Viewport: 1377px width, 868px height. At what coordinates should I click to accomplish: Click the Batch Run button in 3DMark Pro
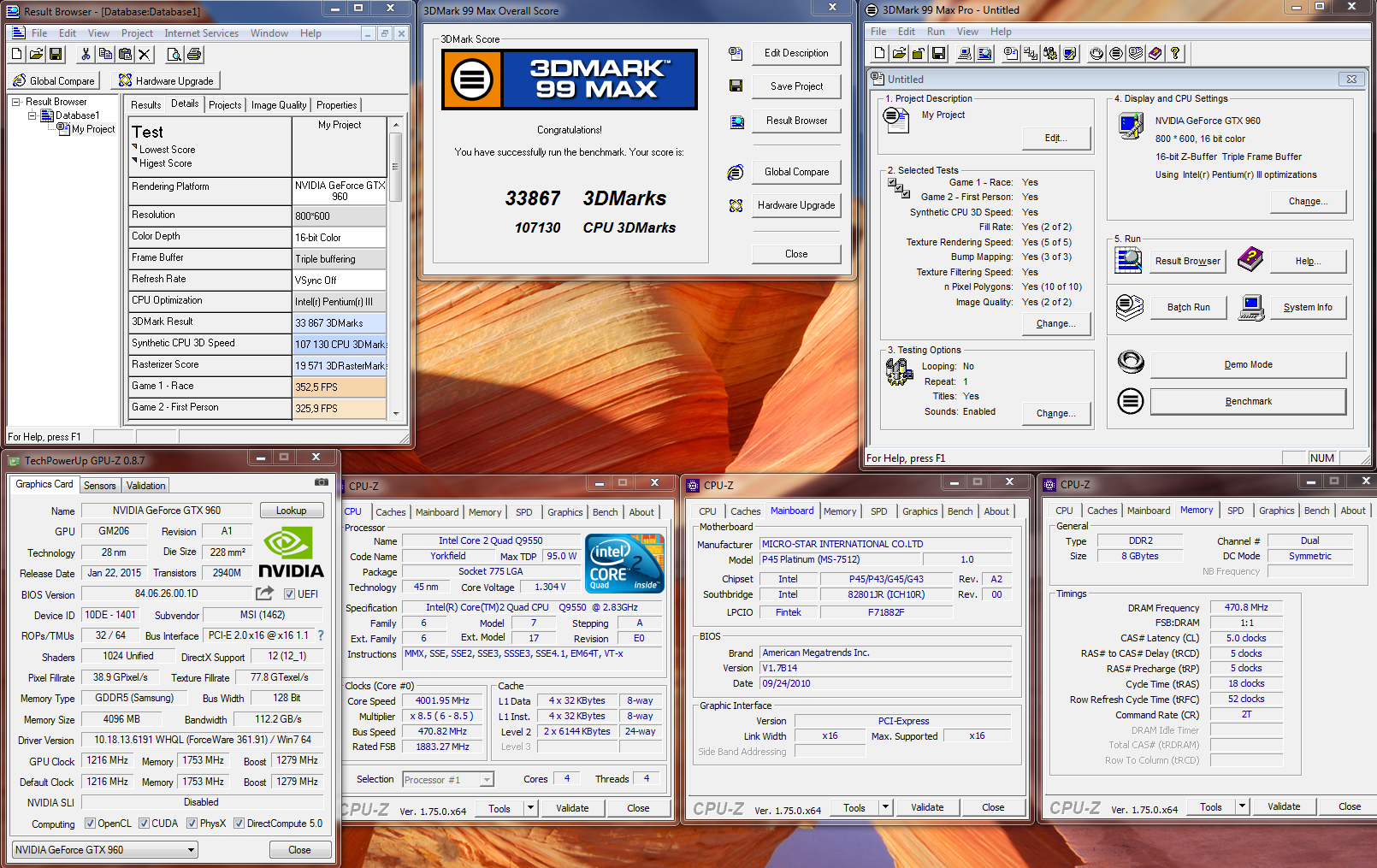[1189, 307]
